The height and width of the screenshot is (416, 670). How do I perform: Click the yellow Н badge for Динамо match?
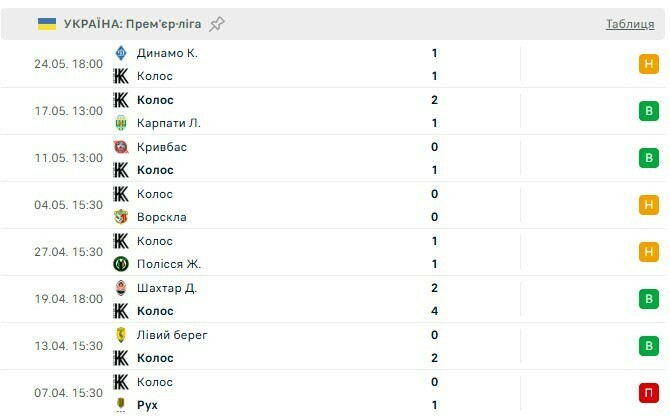click(648, 65)
